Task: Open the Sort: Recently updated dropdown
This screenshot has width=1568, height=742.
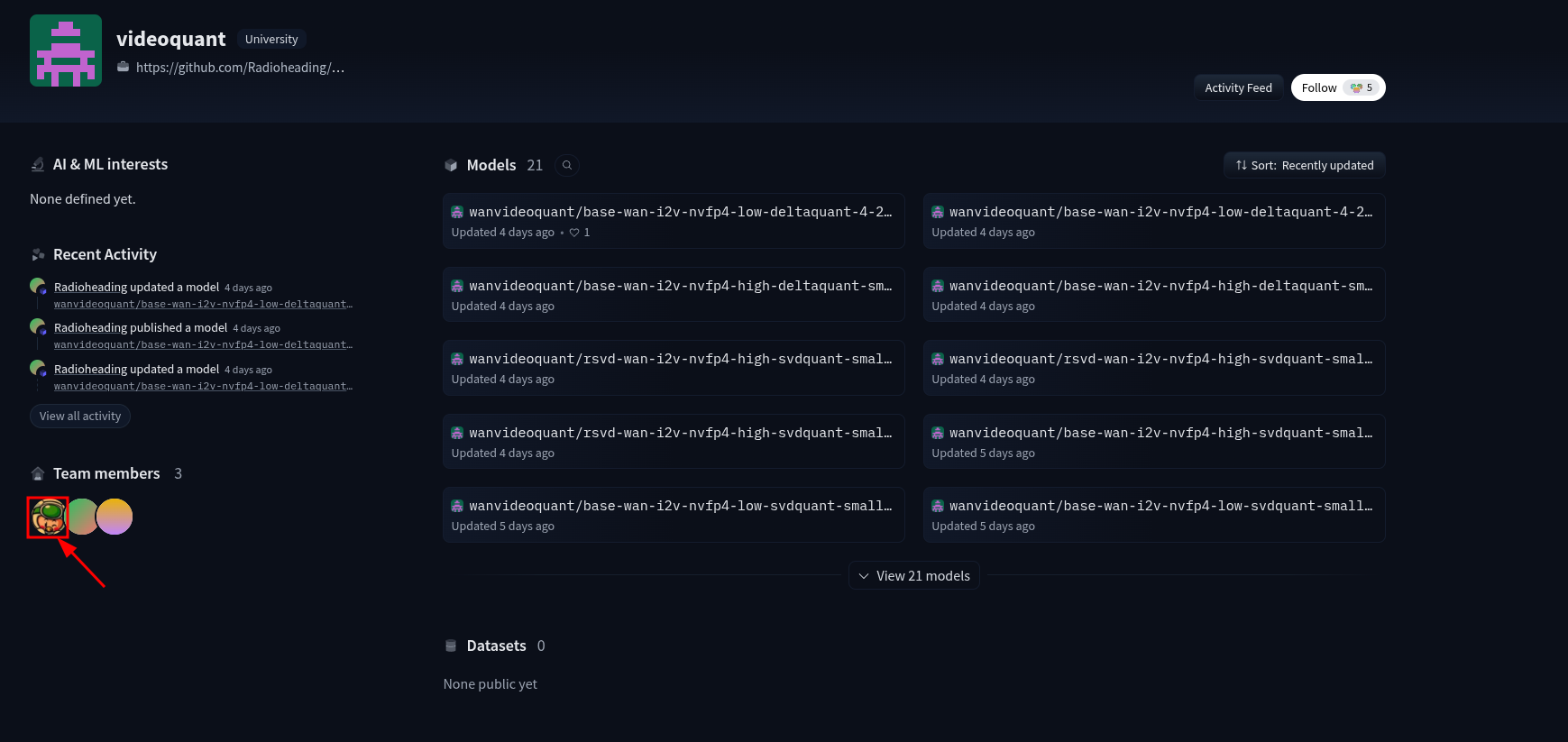Action: tap(1304, 165)
